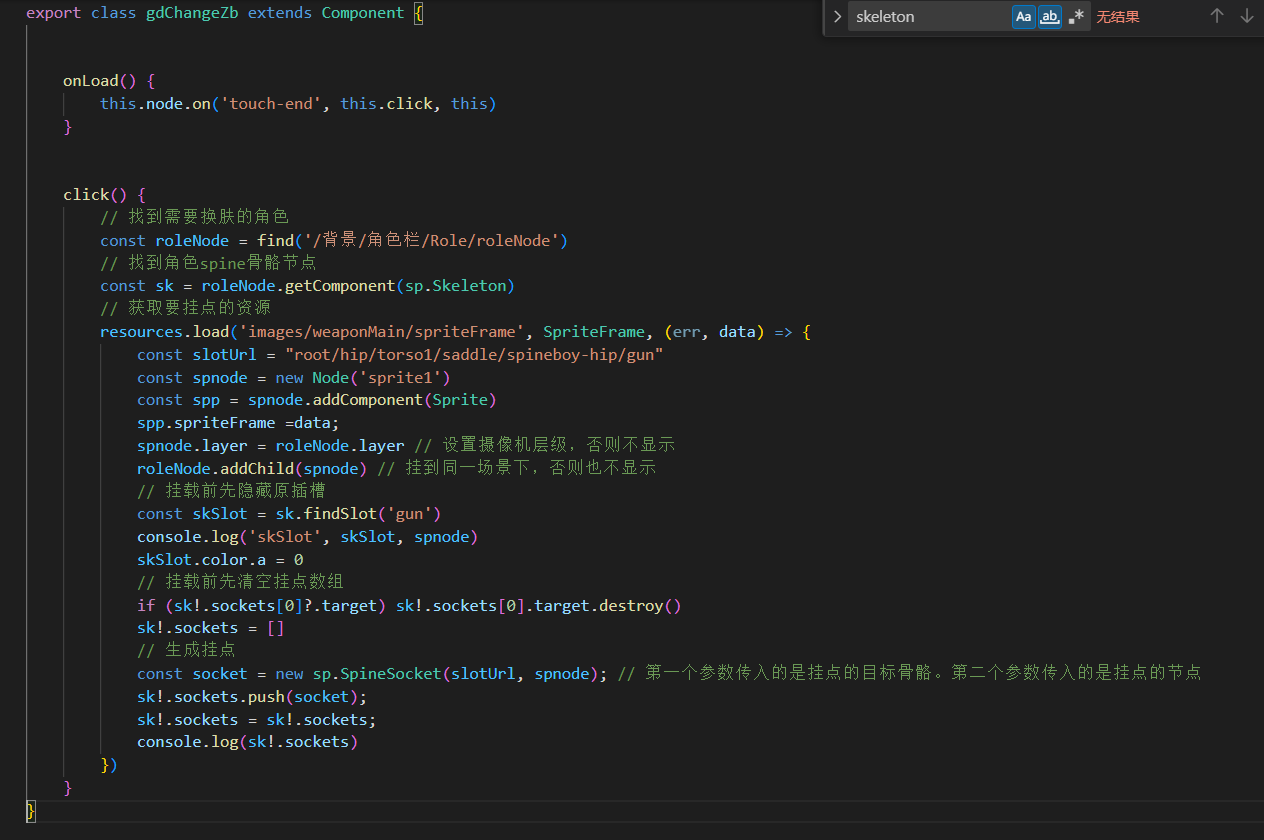This screenshot has width=1264, height=840.
Task: Click 'spp.spriteFrame =data;' line
Action: click(238, 423)
